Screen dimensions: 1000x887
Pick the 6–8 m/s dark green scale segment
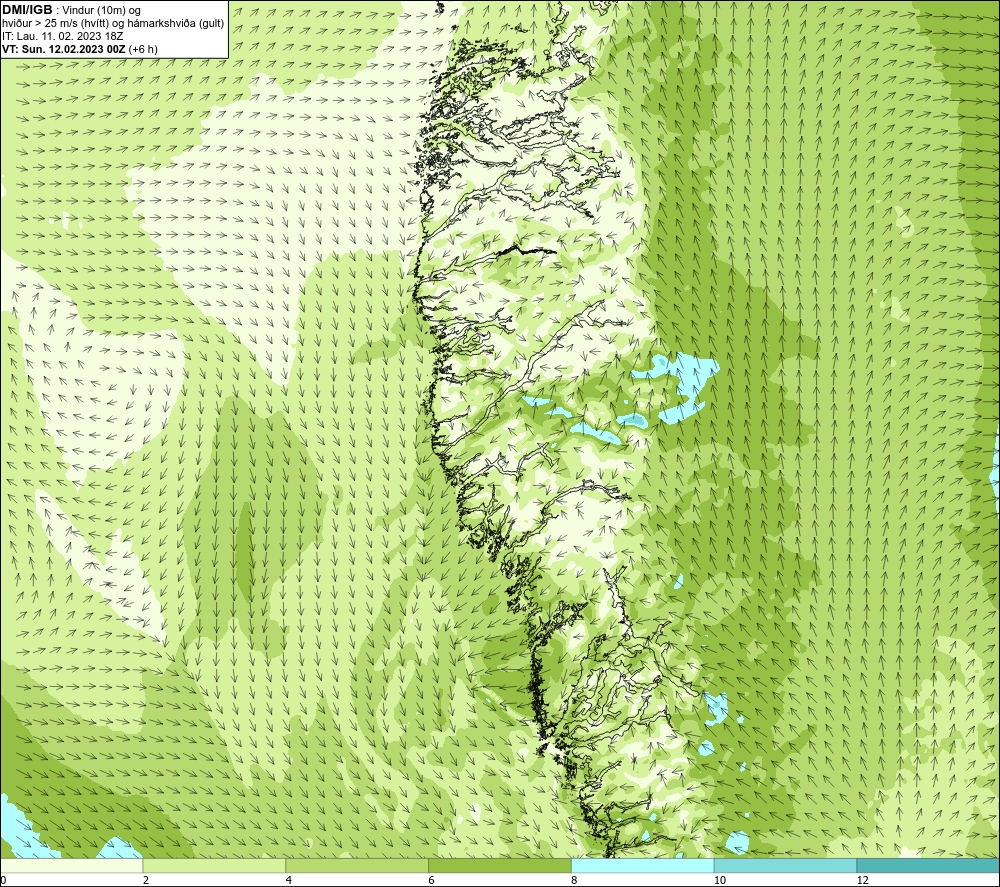click(500, 866)
